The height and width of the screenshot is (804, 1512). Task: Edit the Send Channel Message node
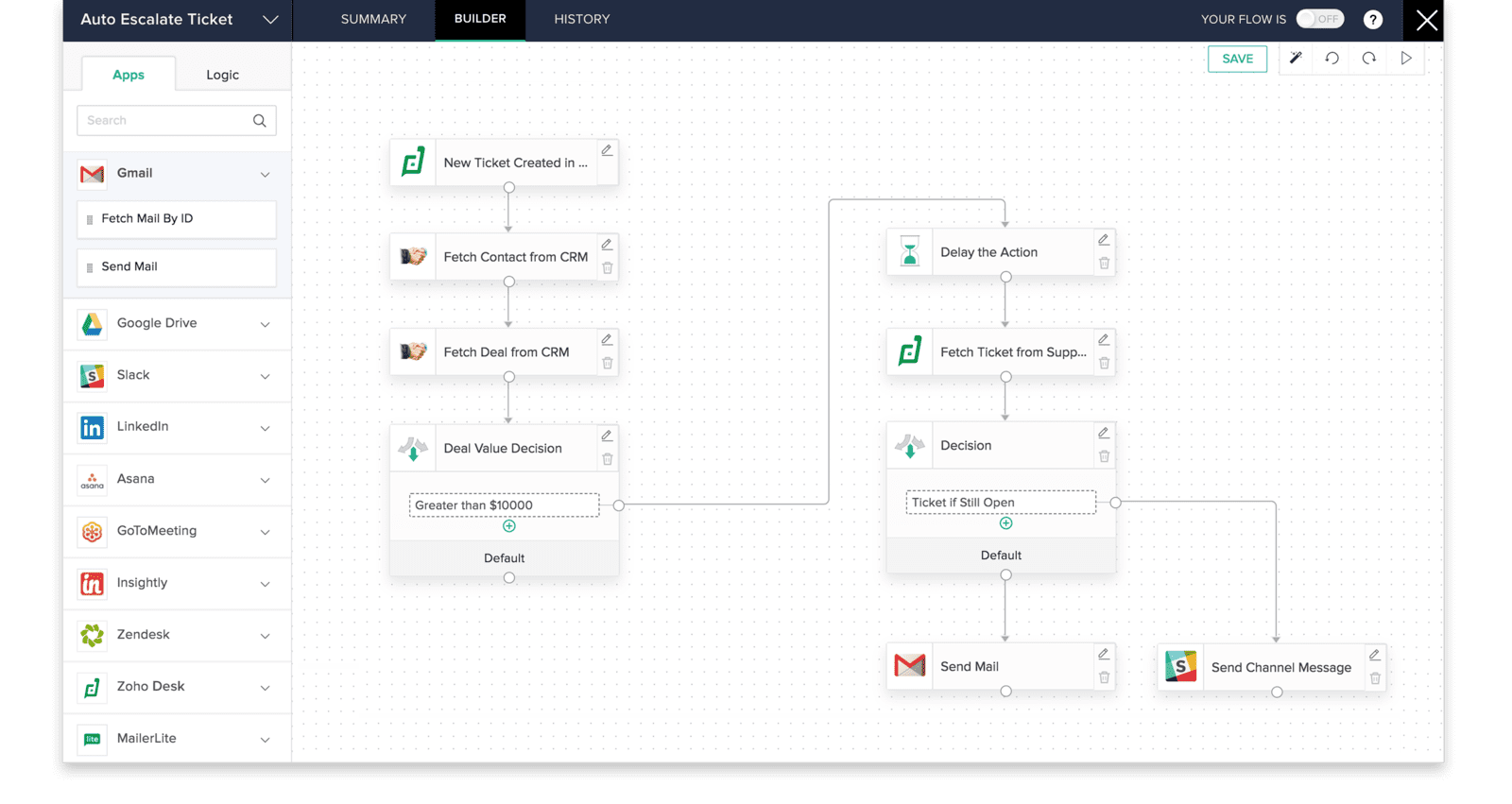(x=1375, y=656)
